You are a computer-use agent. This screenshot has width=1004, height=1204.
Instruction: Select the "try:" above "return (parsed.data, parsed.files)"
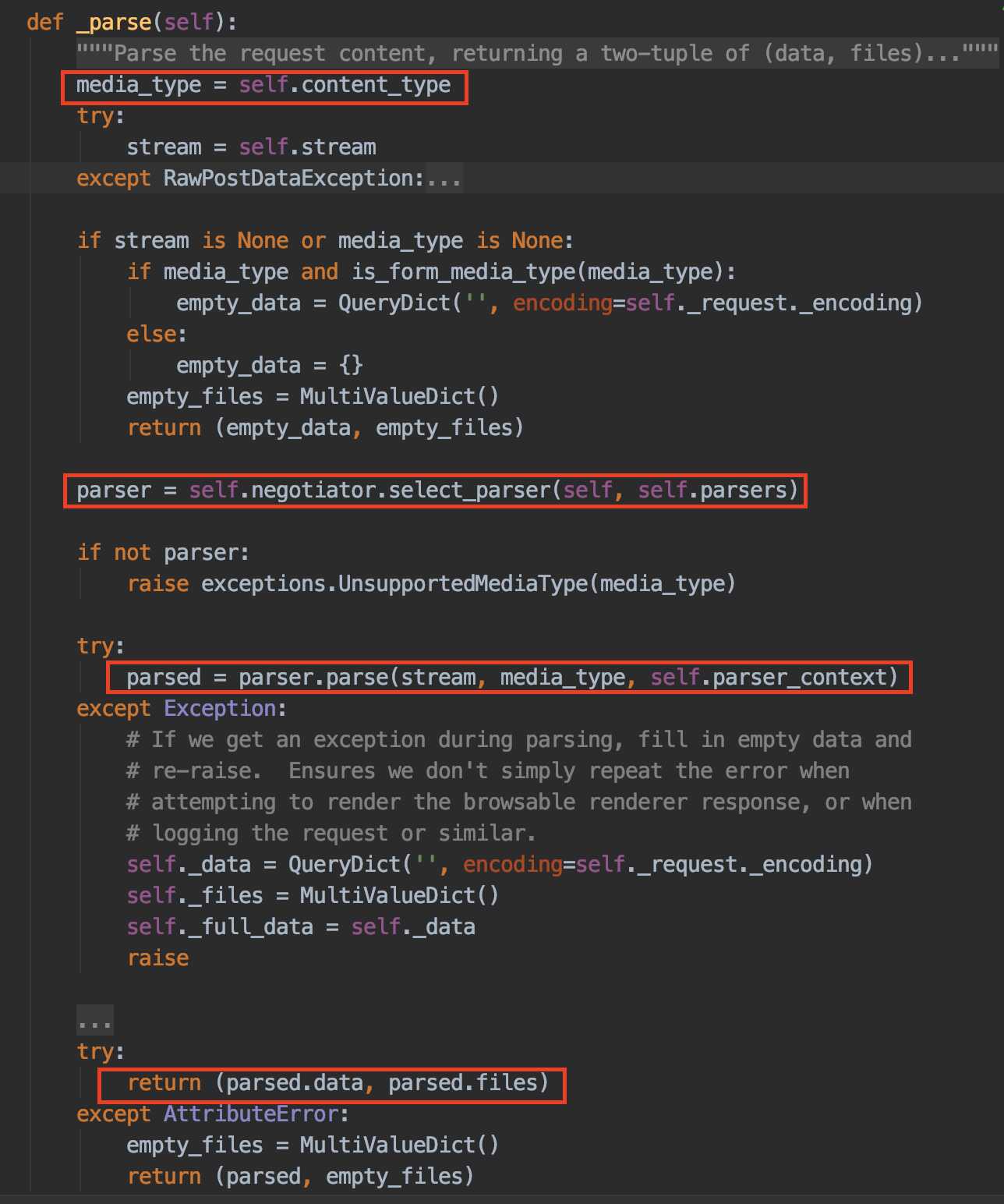pos(101,1052)
